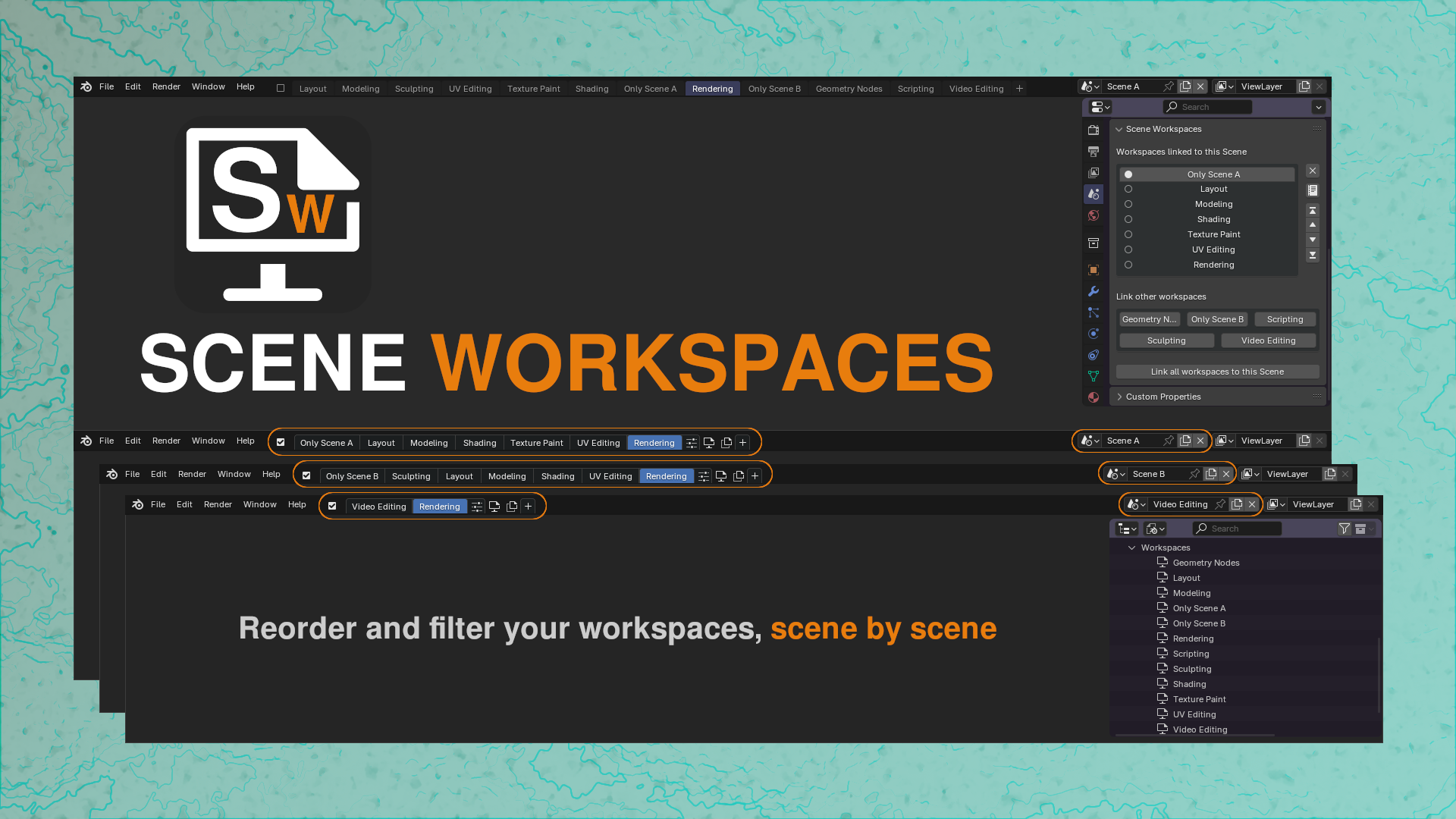Image resolution: width=1456 pixels, height=819 pixels.
Task: Collapse the Scene Workspaces panel
Action: 1119,129
